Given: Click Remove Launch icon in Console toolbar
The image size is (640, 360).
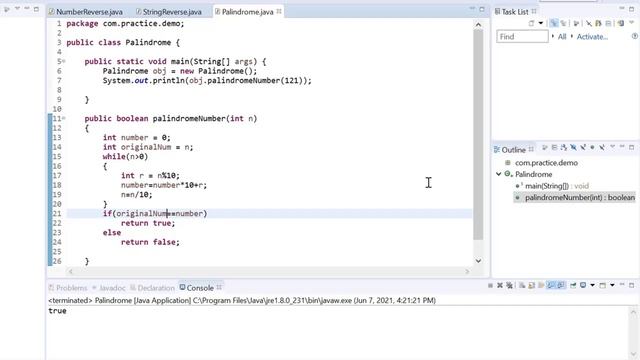Looking at the screenshot, I should [500, 285].
